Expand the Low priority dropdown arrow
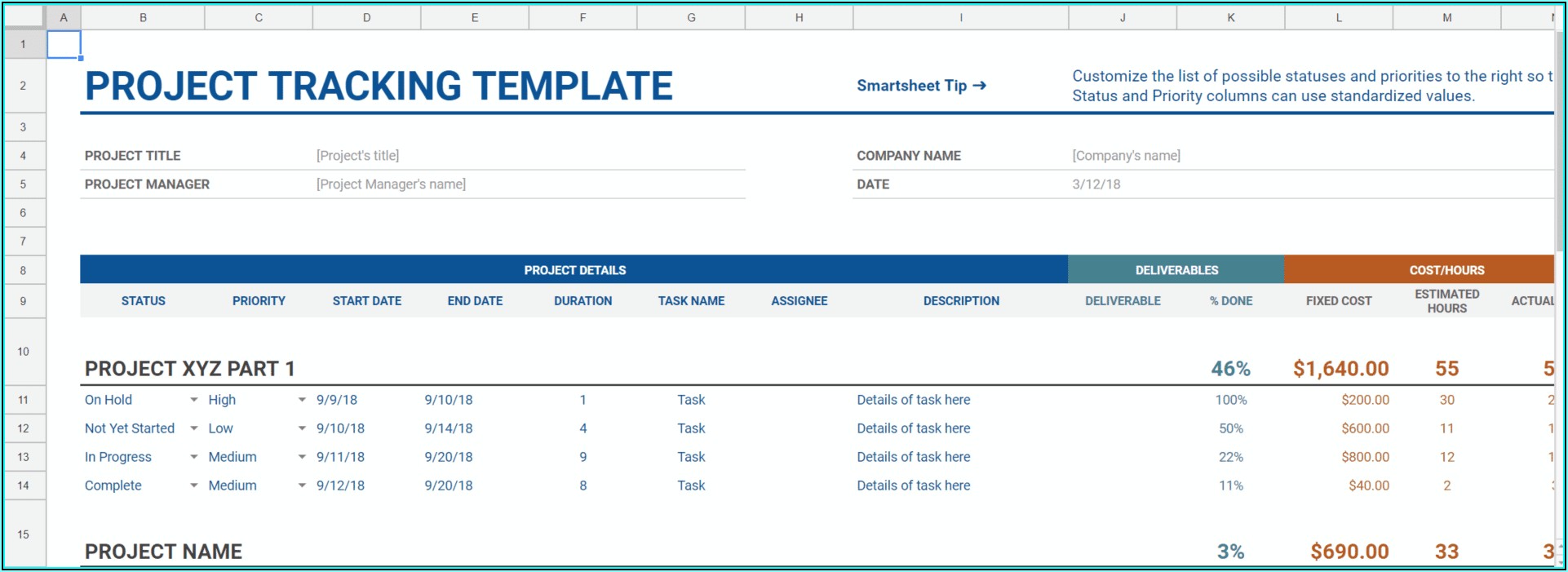Image resolution: width=1568 pixels, height=572 pixels. tap(302, 428)
